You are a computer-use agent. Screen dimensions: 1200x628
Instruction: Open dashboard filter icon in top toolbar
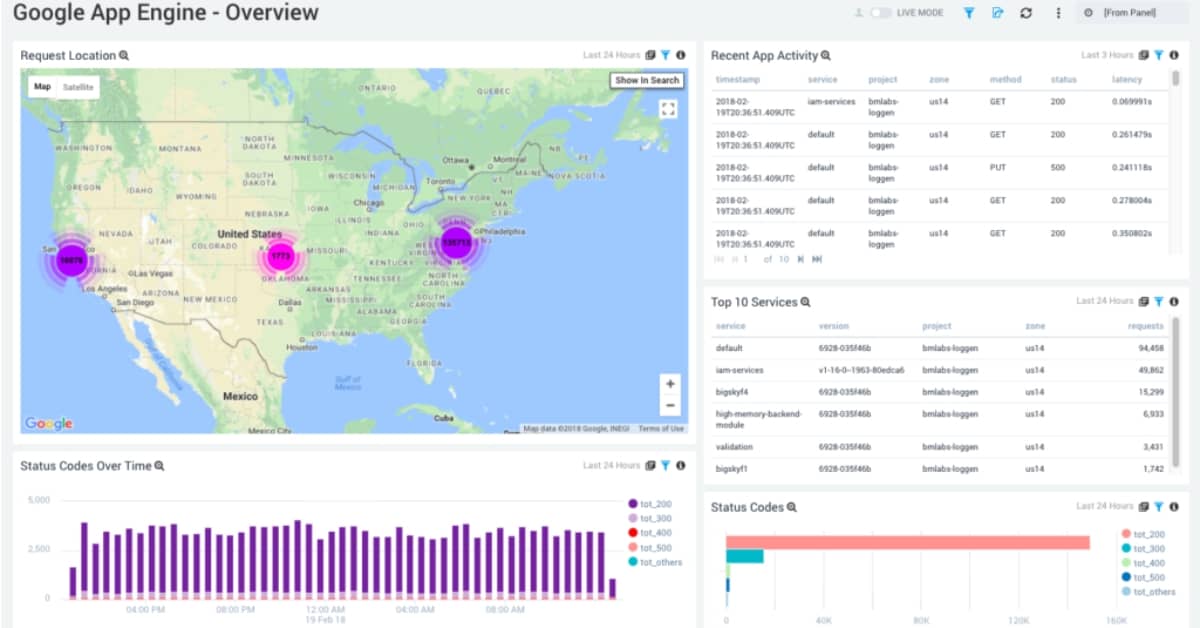pos(968,13)
